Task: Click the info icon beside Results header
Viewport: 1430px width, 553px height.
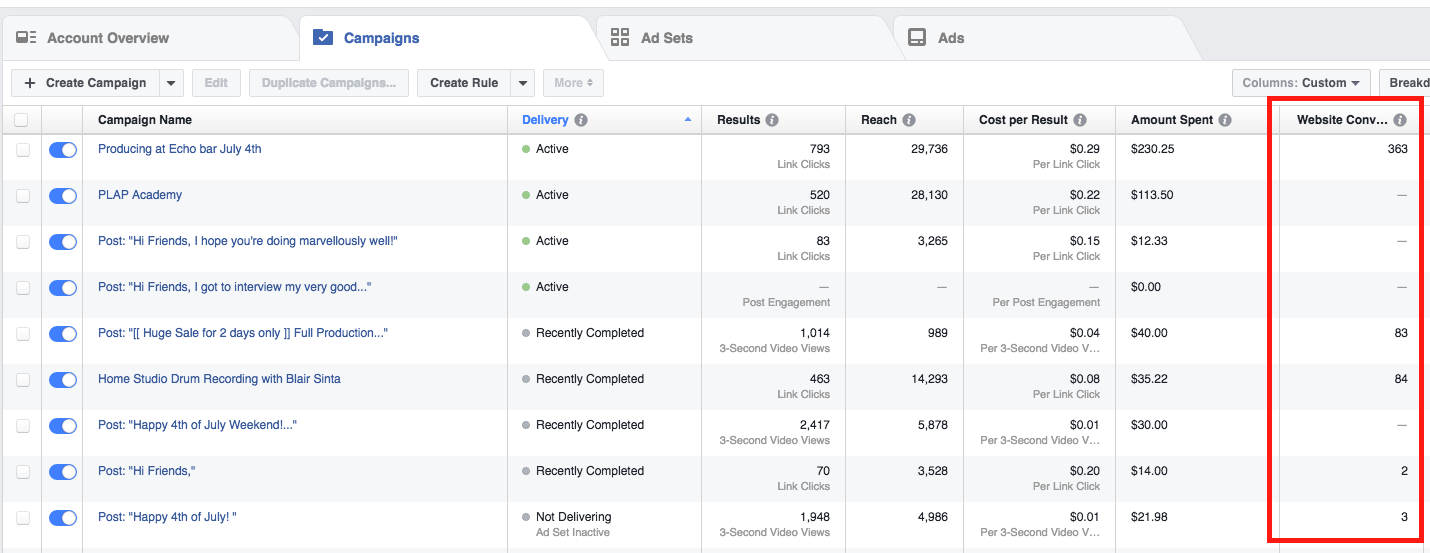Action: coord(772,120)
